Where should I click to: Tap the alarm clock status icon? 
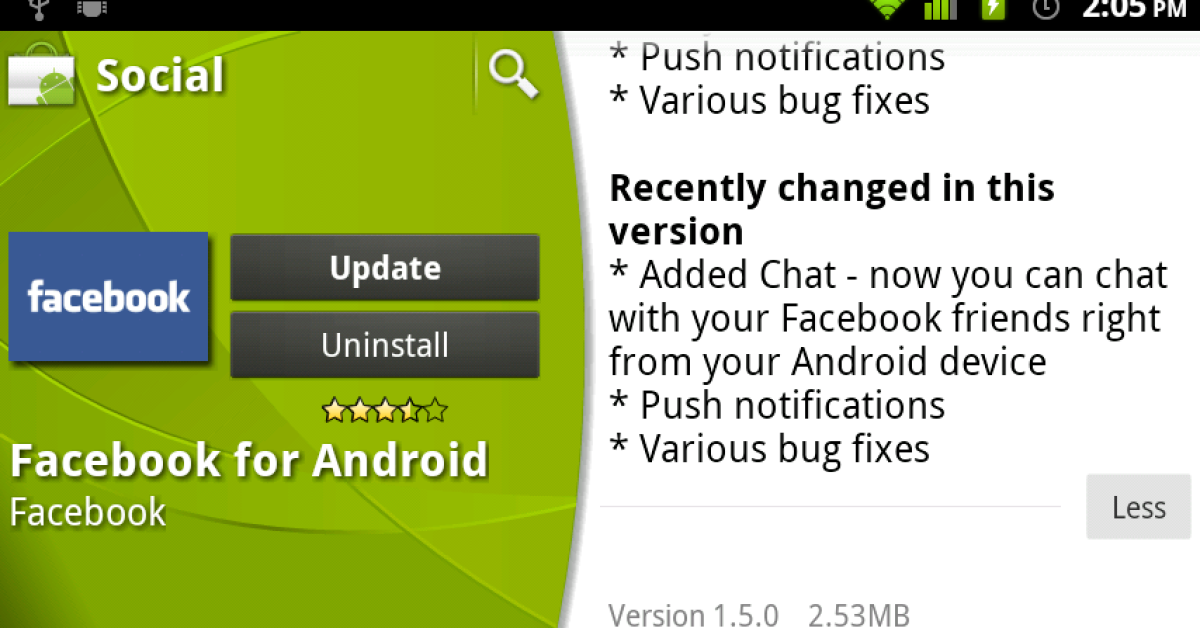coord(1046,10)
